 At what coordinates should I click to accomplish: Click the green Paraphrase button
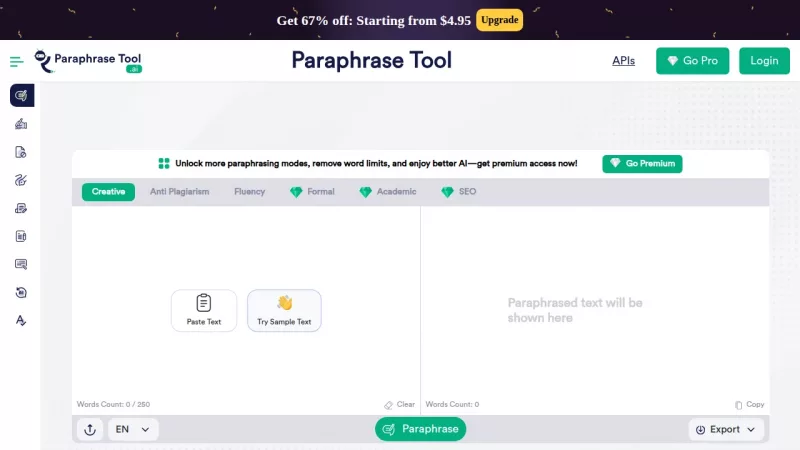coord(420,429)
